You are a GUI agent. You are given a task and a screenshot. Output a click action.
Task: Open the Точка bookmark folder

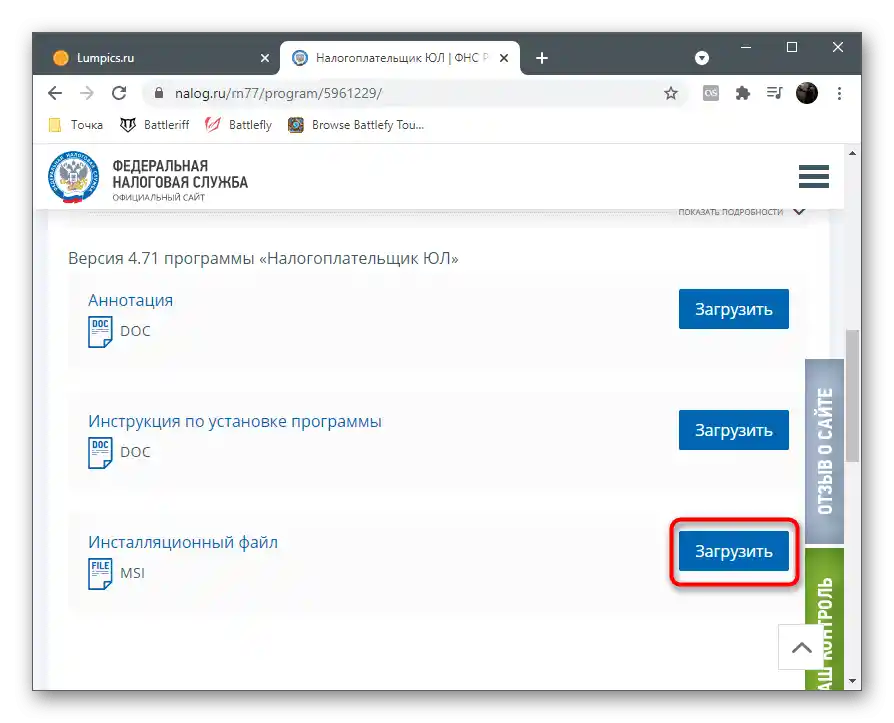pos(76,125)
